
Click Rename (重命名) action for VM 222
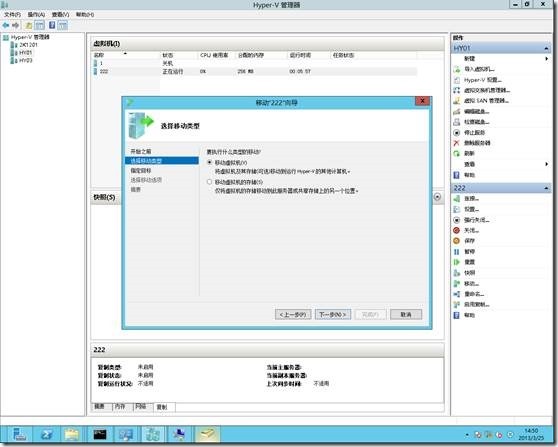pyautogui.click(x=474, y=294)
